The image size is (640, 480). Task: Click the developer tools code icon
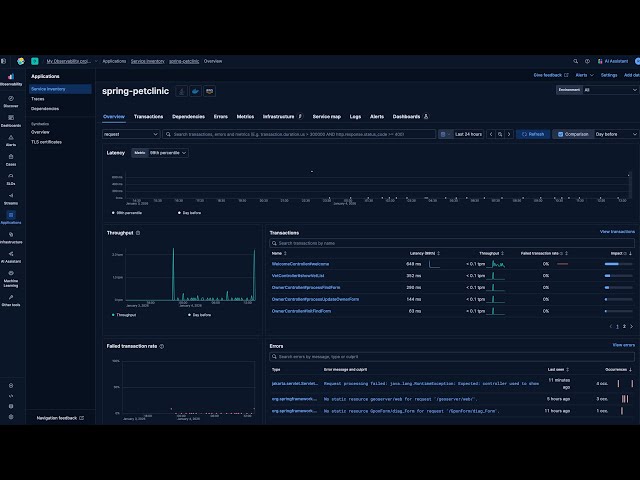[x=11, y=396]
